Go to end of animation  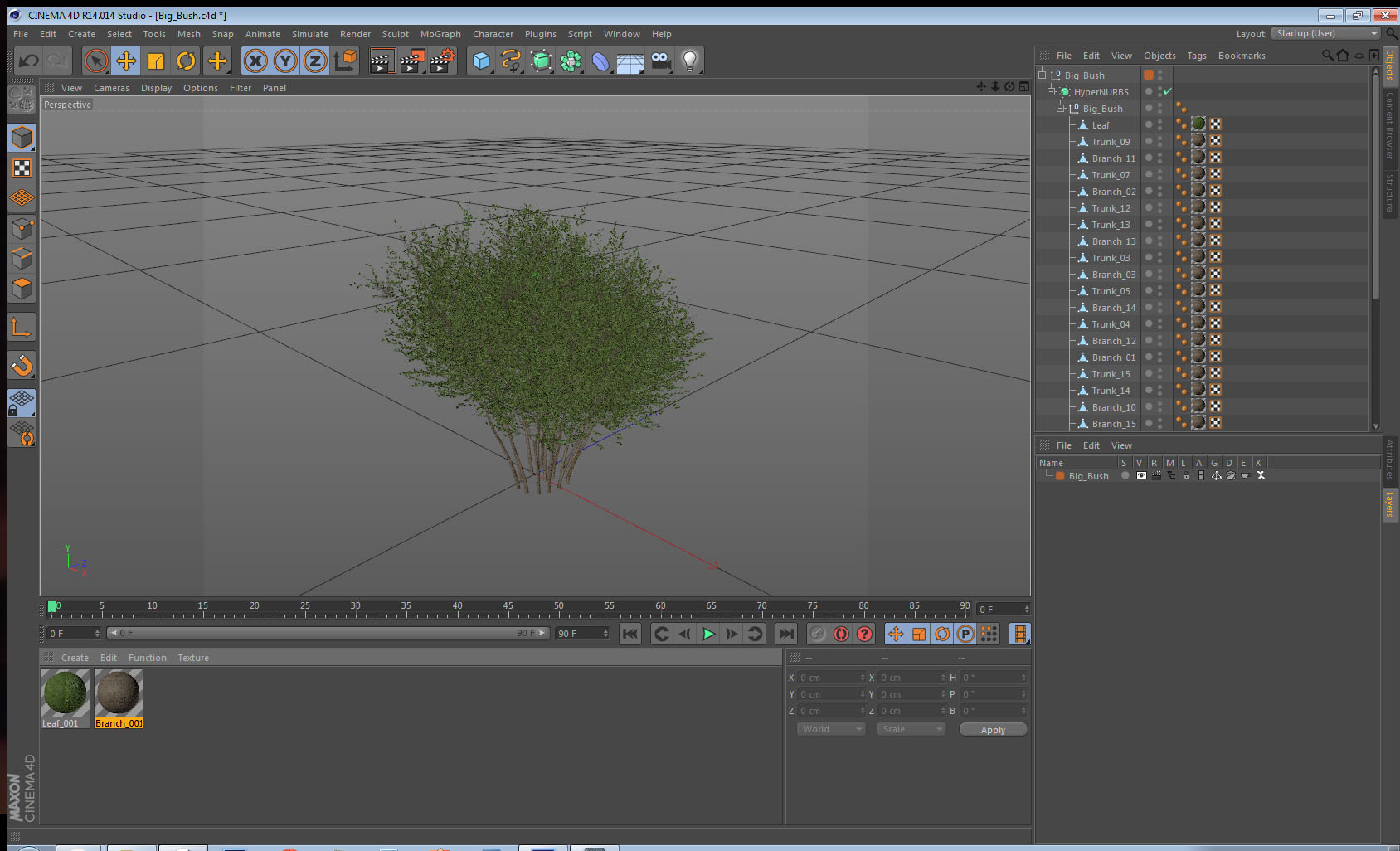pyautogui.click(x=785, y=634)
